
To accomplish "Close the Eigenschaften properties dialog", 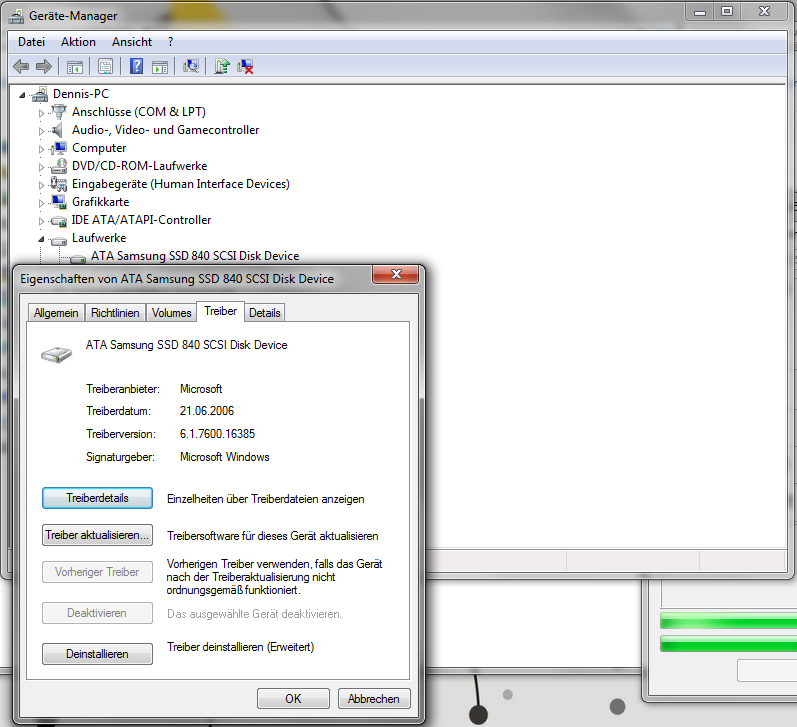I will (x=396, y=275).
